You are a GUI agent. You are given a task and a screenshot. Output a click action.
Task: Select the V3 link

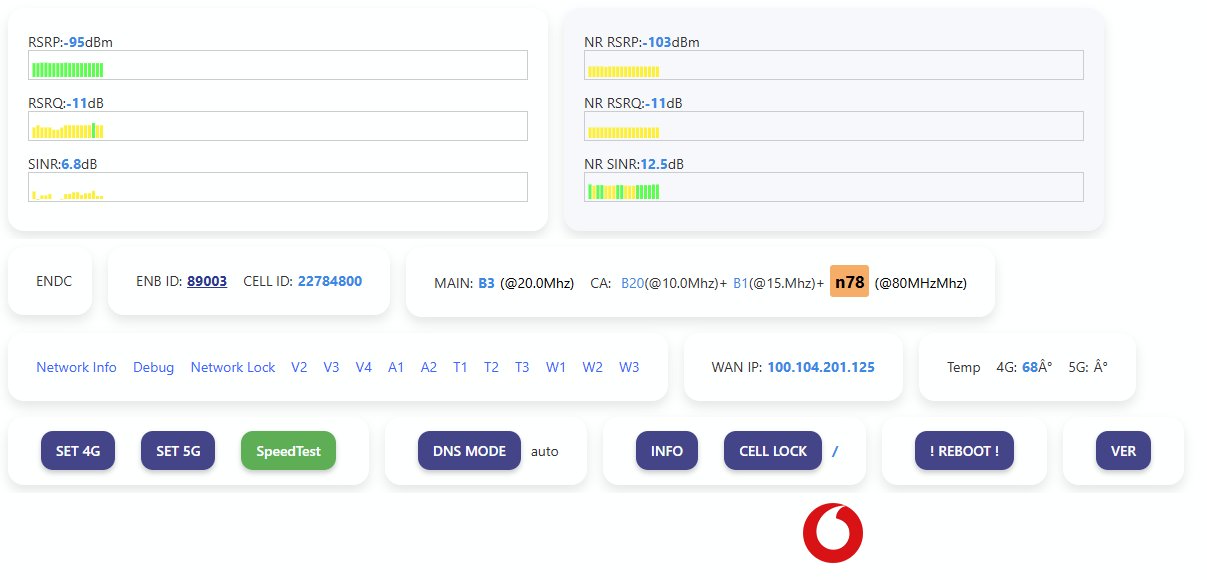click(331, 367)
